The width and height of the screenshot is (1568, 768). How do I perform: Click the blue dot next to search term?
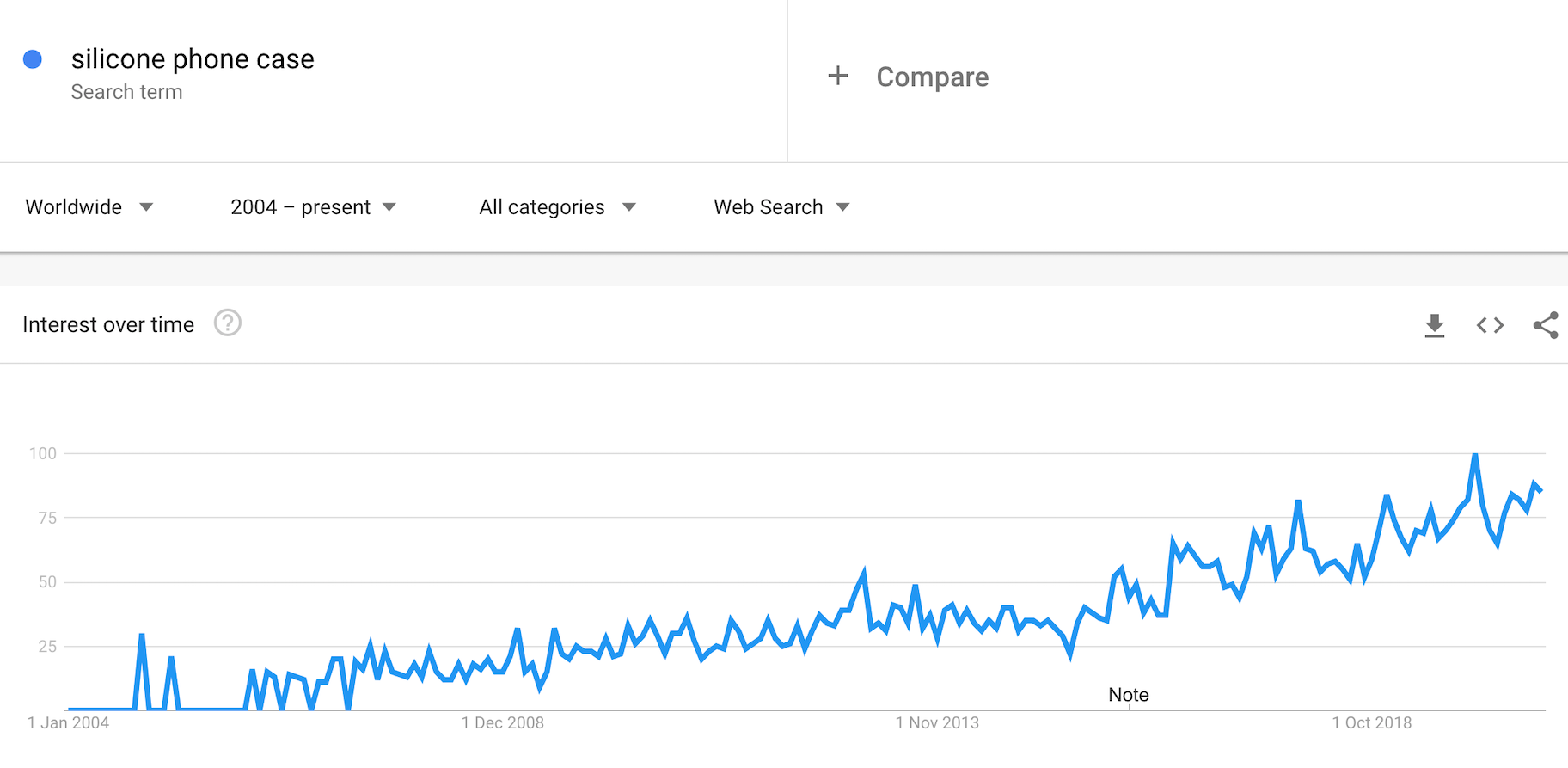coord(33,59)
